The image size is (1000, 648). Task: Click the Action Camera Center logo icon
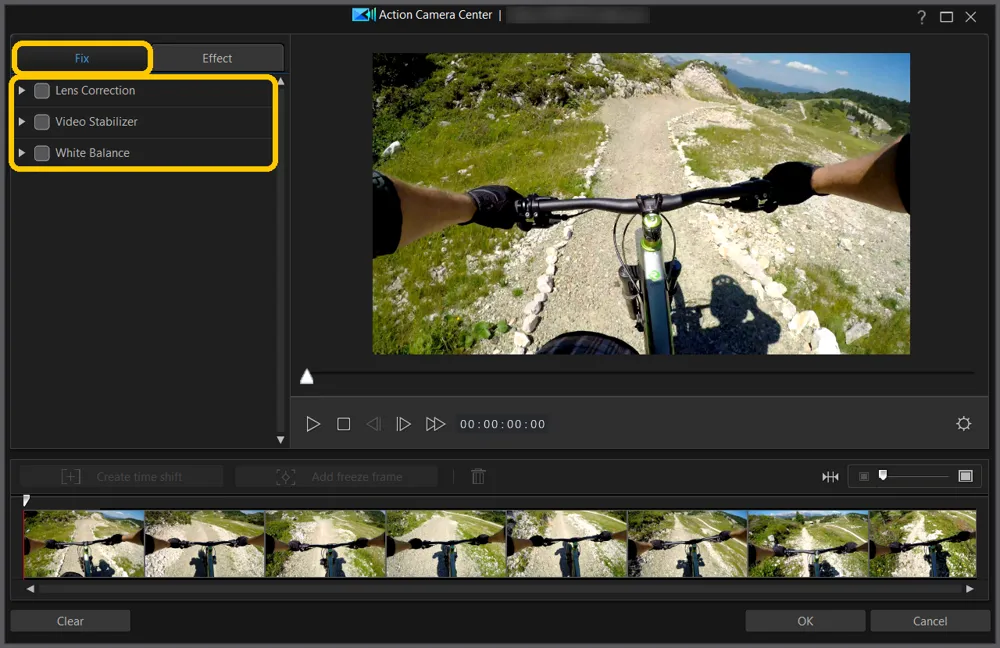coord(364,14)
